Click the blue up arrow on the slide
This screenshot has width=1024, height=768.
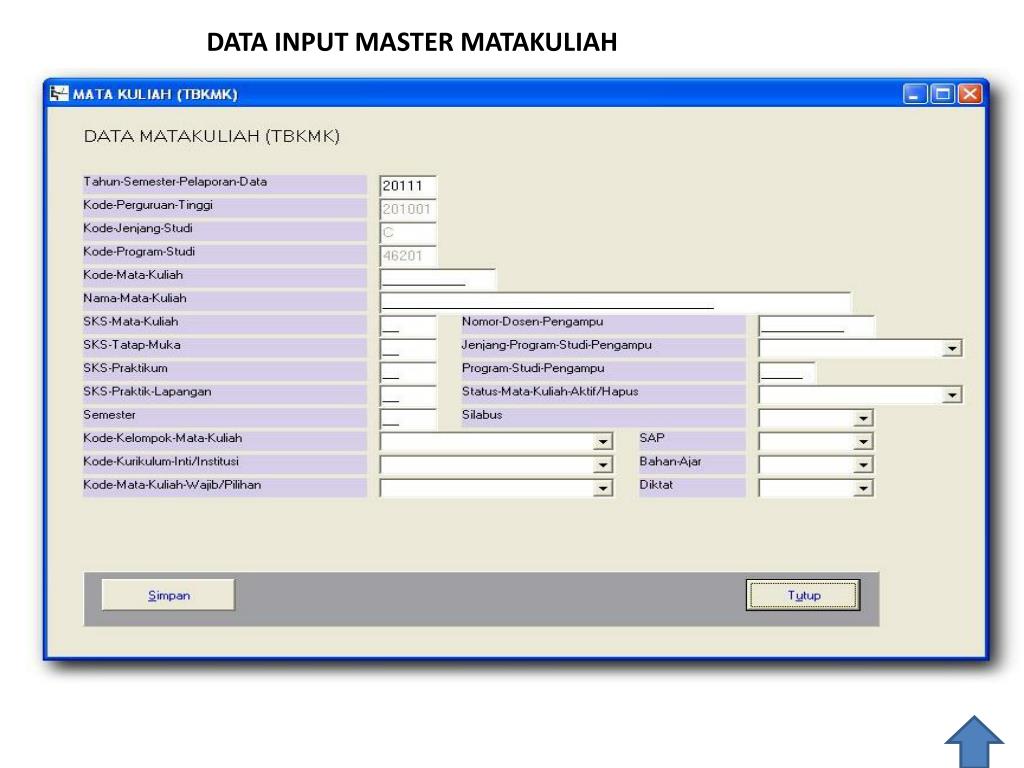coord(974,742)
